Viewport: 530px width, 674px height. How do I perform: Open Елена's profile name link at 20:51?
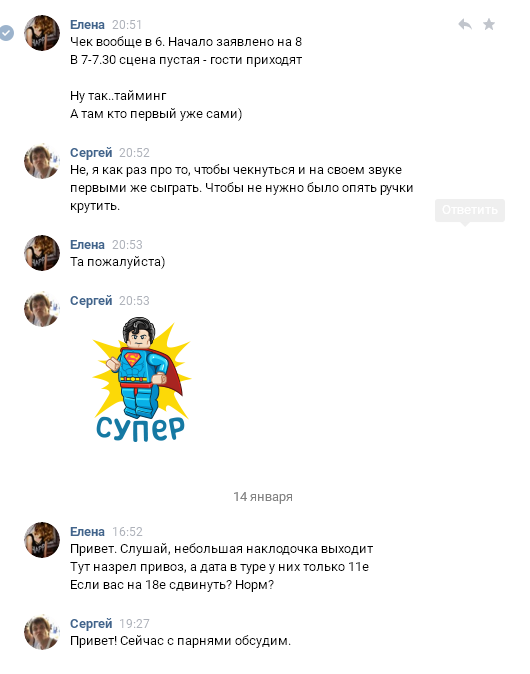coord(87,25)
